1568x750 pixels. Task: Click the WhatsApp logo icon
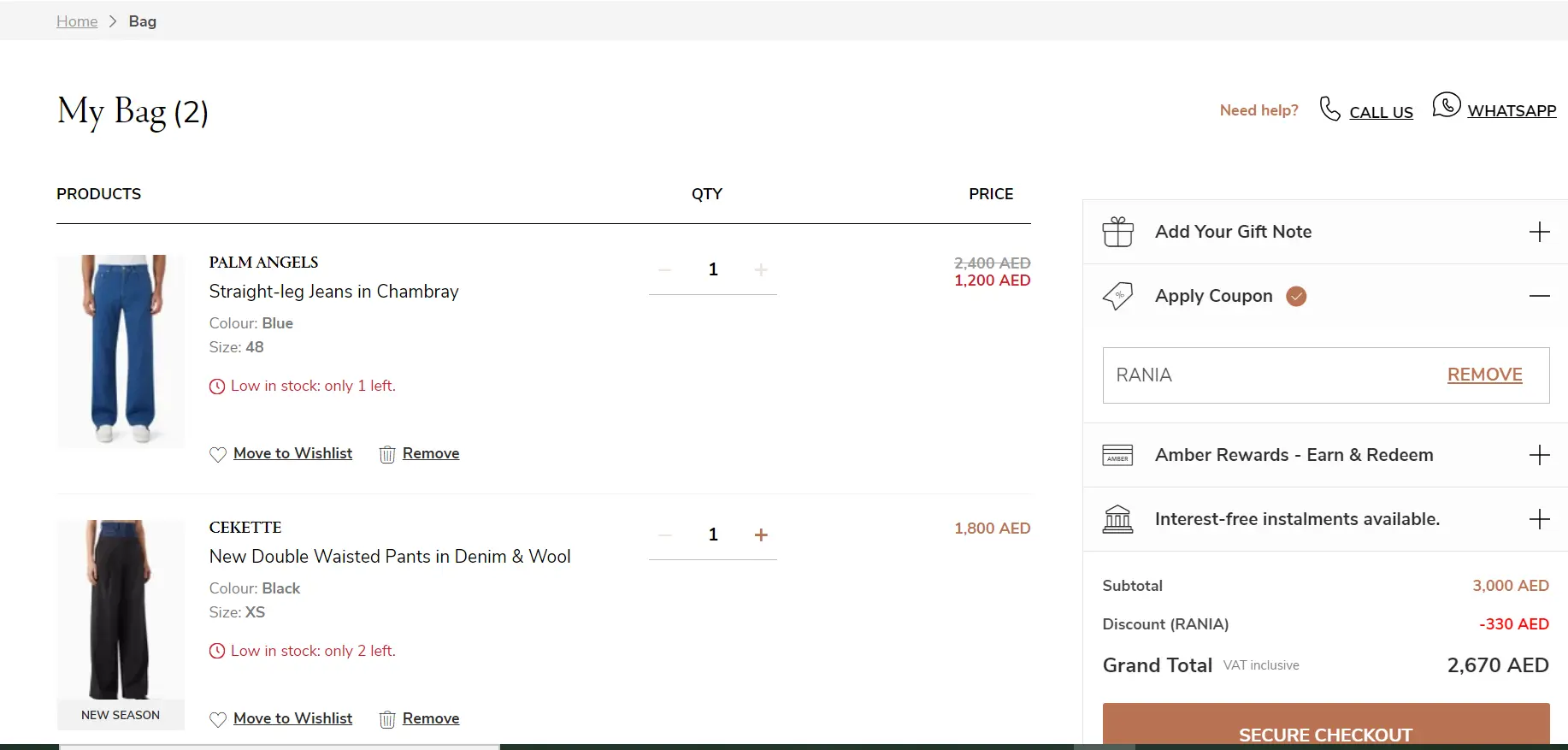coord(1447,105)
